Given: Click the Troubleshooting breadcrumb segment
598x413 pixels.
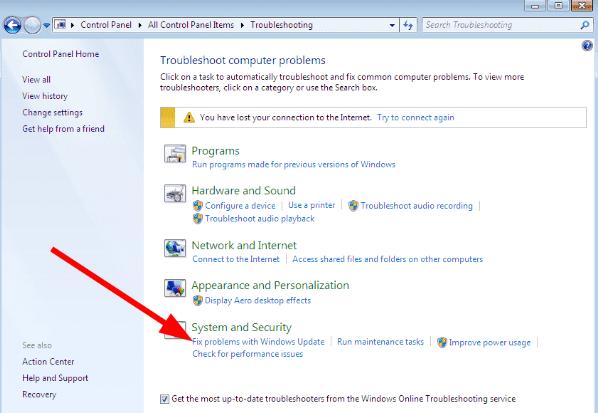Looking at the screenshot, I should [x=281, y=25].
